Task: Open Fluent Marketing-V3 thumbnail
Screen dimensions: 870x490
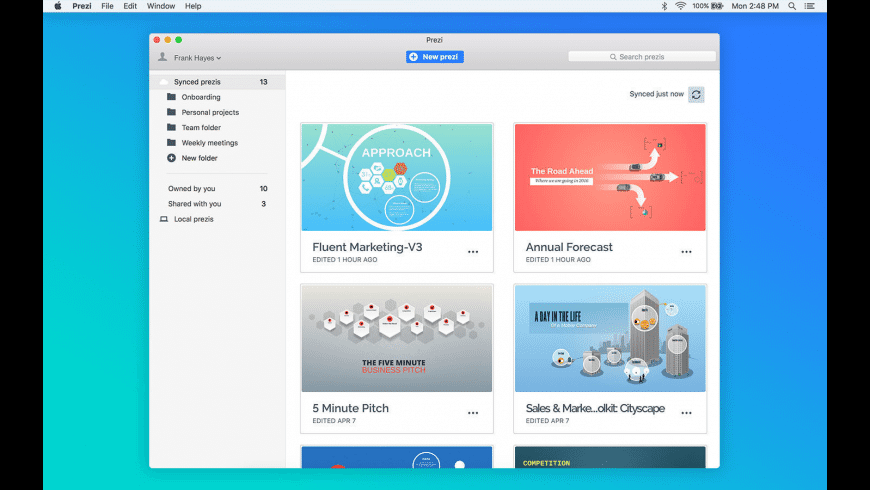Action: (x=397, y=177)
